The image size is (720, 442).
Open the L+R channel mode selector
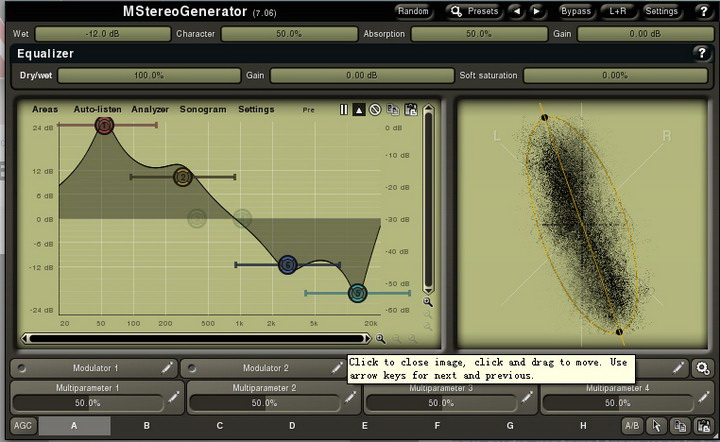(618, 11)
